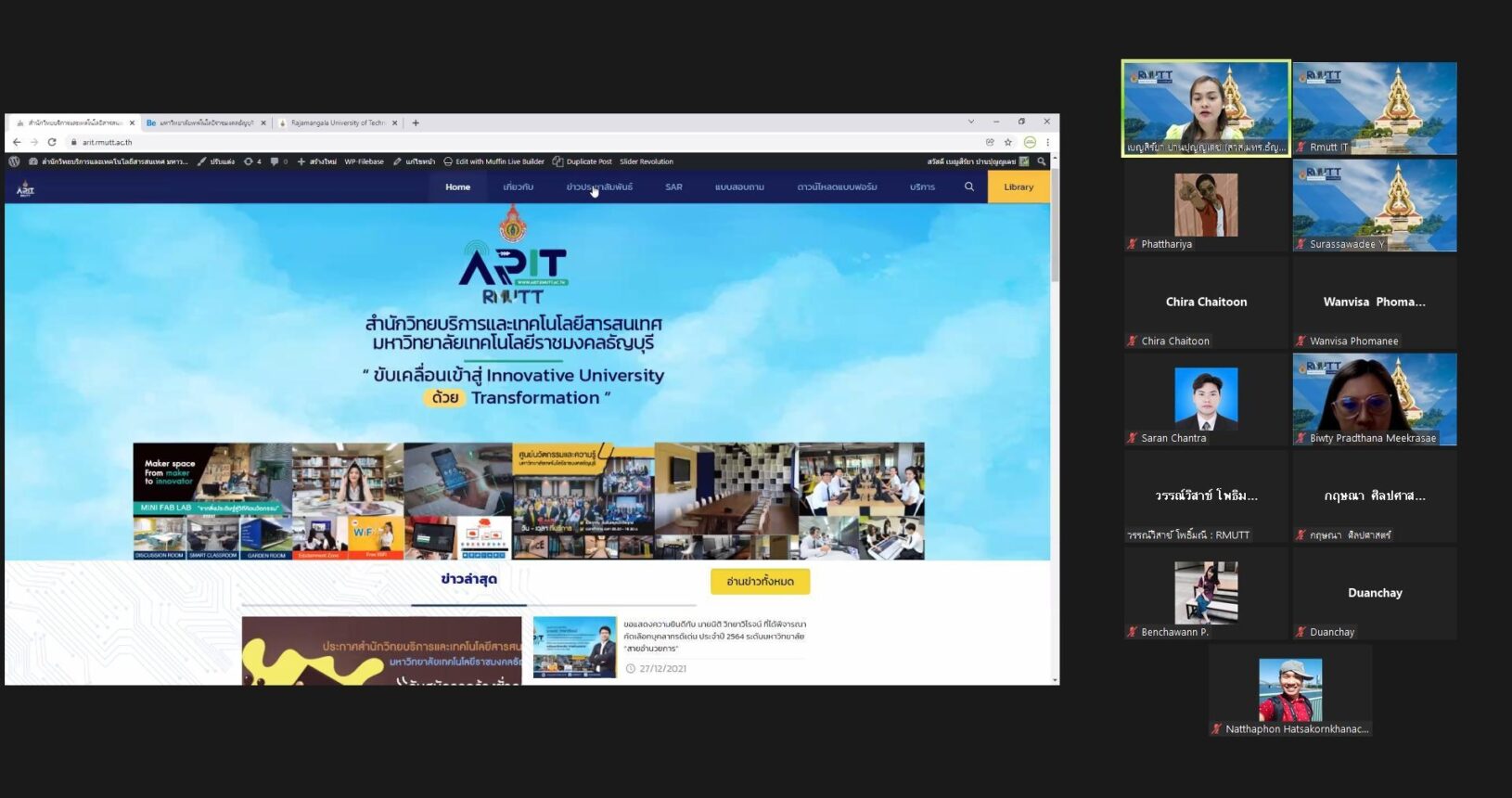Select Saran Chantra's participant tile
This screenshot has height=798, width=1512.
(x=1206, y=399)
